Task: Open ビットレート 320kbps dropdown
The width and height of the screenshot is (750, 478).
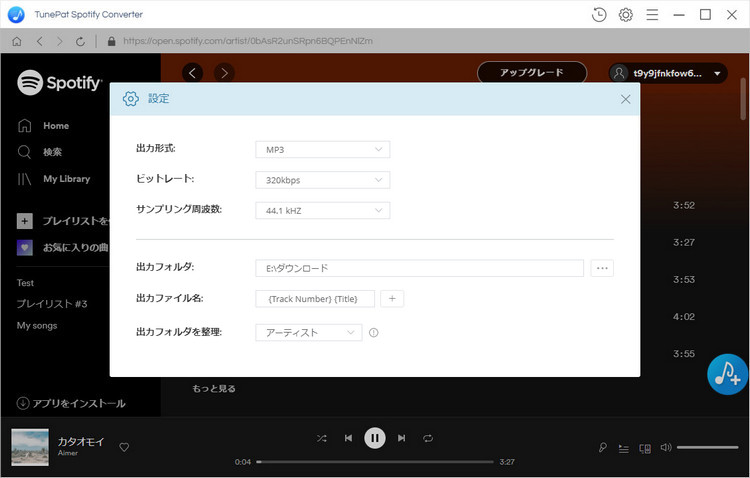Action: [x=323, y=180]
